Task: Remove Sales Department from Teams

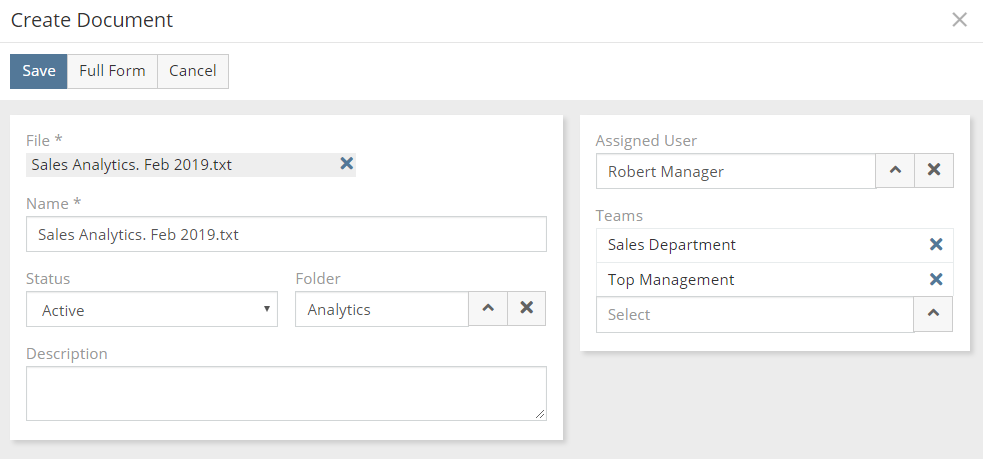Action: (935, 245)
